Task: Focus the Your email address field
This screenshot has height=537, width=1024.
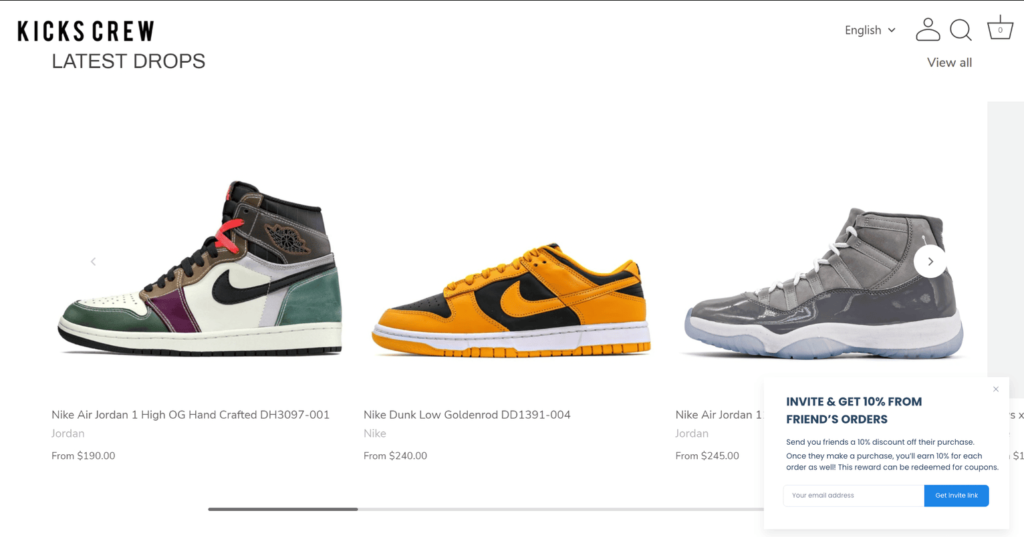Action: (854, 495)
